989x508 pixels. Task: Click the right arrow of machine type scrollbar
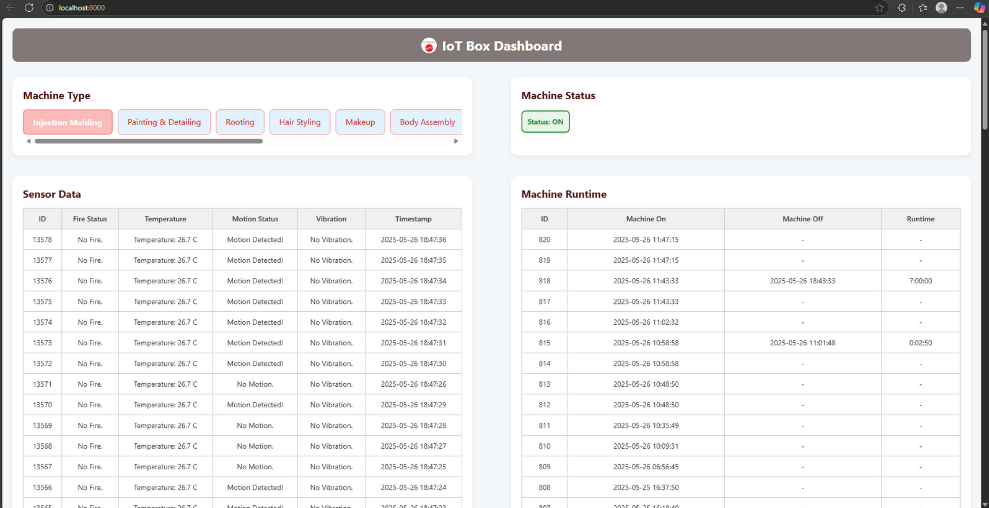click(456, 141)
